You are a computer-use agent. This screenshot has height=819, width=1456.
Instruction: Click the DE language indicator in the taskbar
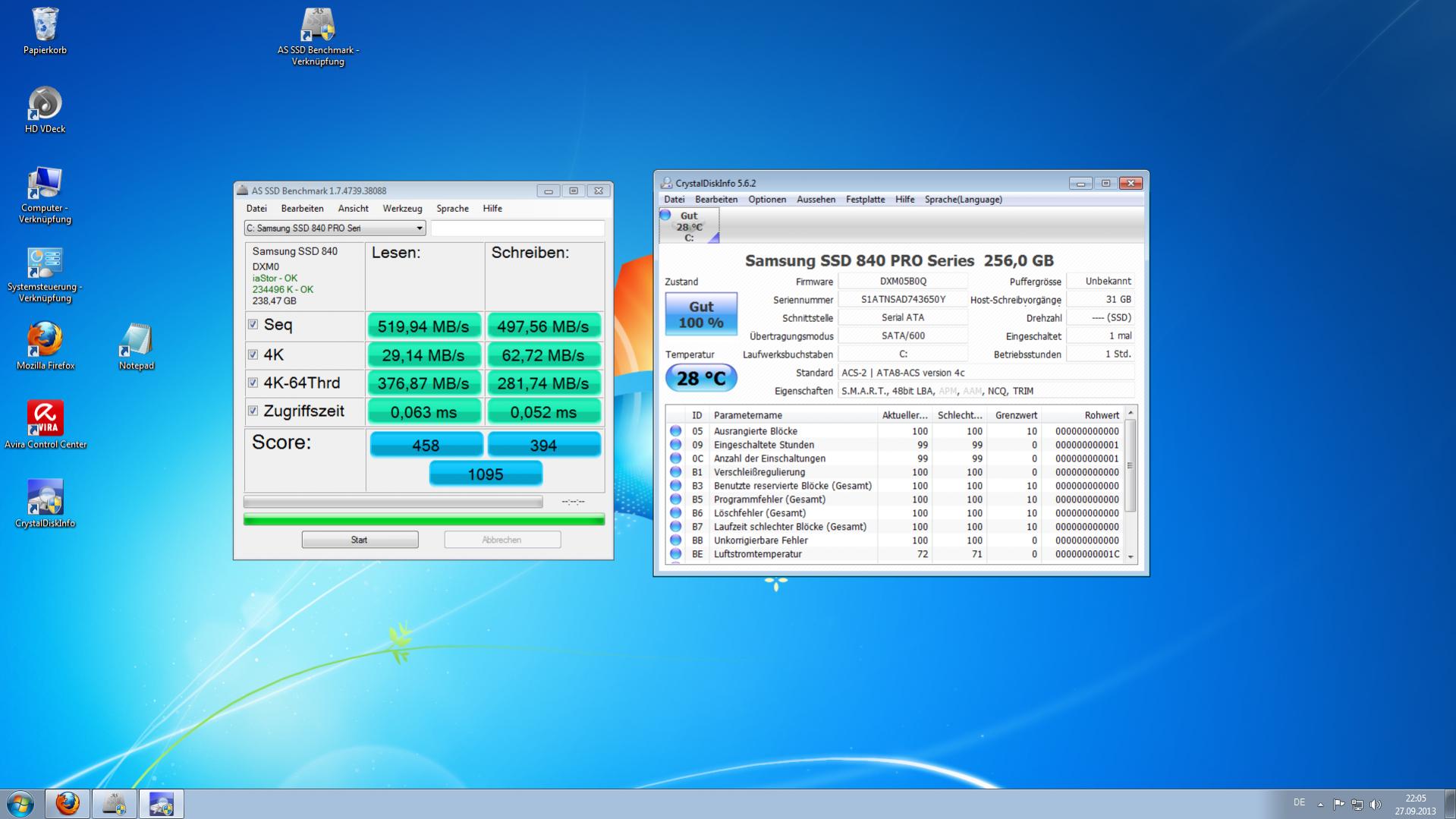(1299, 802)
